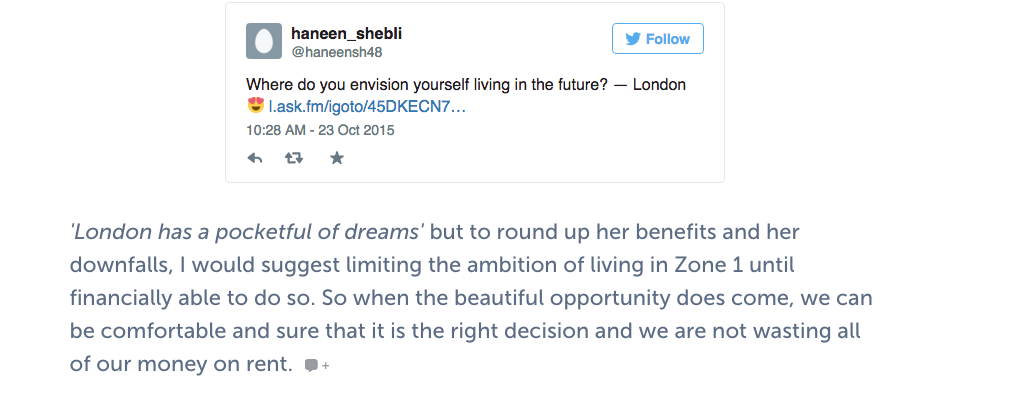The height and width of the screenshot is (402, 1014).
Task: Visit the @haneensh48 handle link
Action: (337, 52)
